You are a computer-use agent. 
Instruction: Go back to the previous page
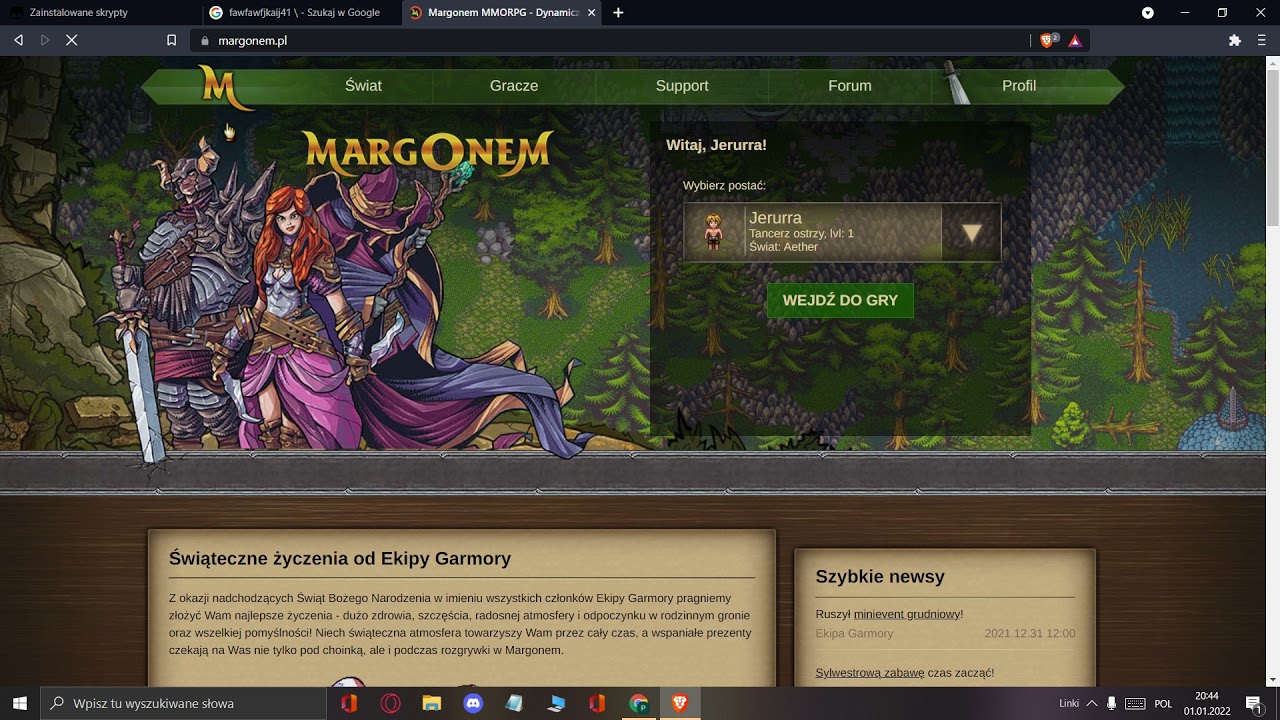[18, 41]
